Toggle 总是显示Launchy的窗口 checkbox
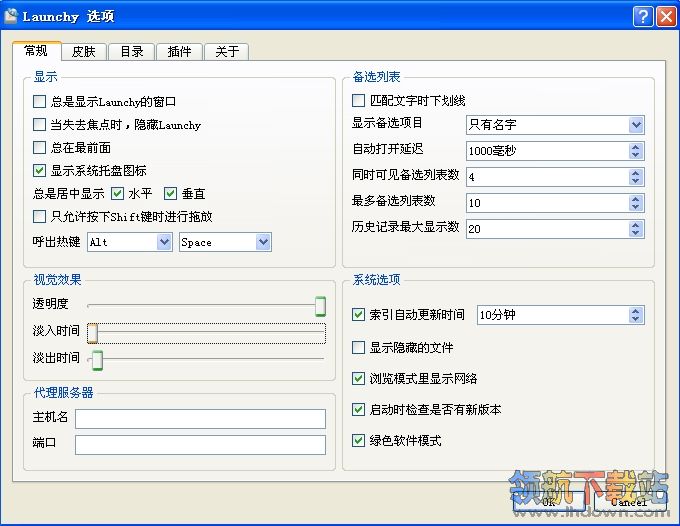680x526 pixels. [x=39, y=102]
